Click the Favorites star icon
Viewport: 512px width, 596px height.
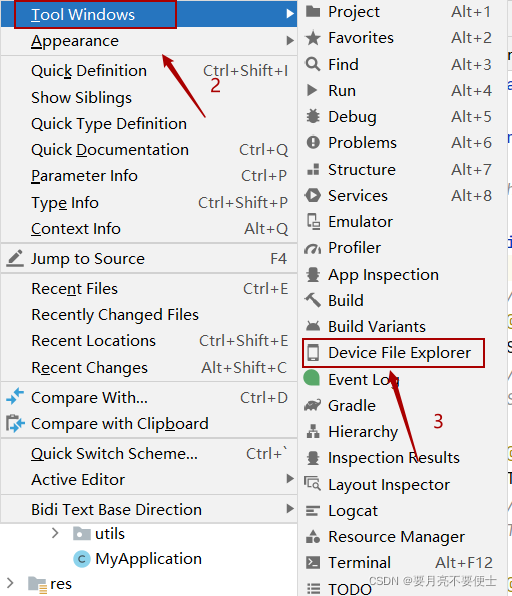pyautogui.click(x=313, y=38)
